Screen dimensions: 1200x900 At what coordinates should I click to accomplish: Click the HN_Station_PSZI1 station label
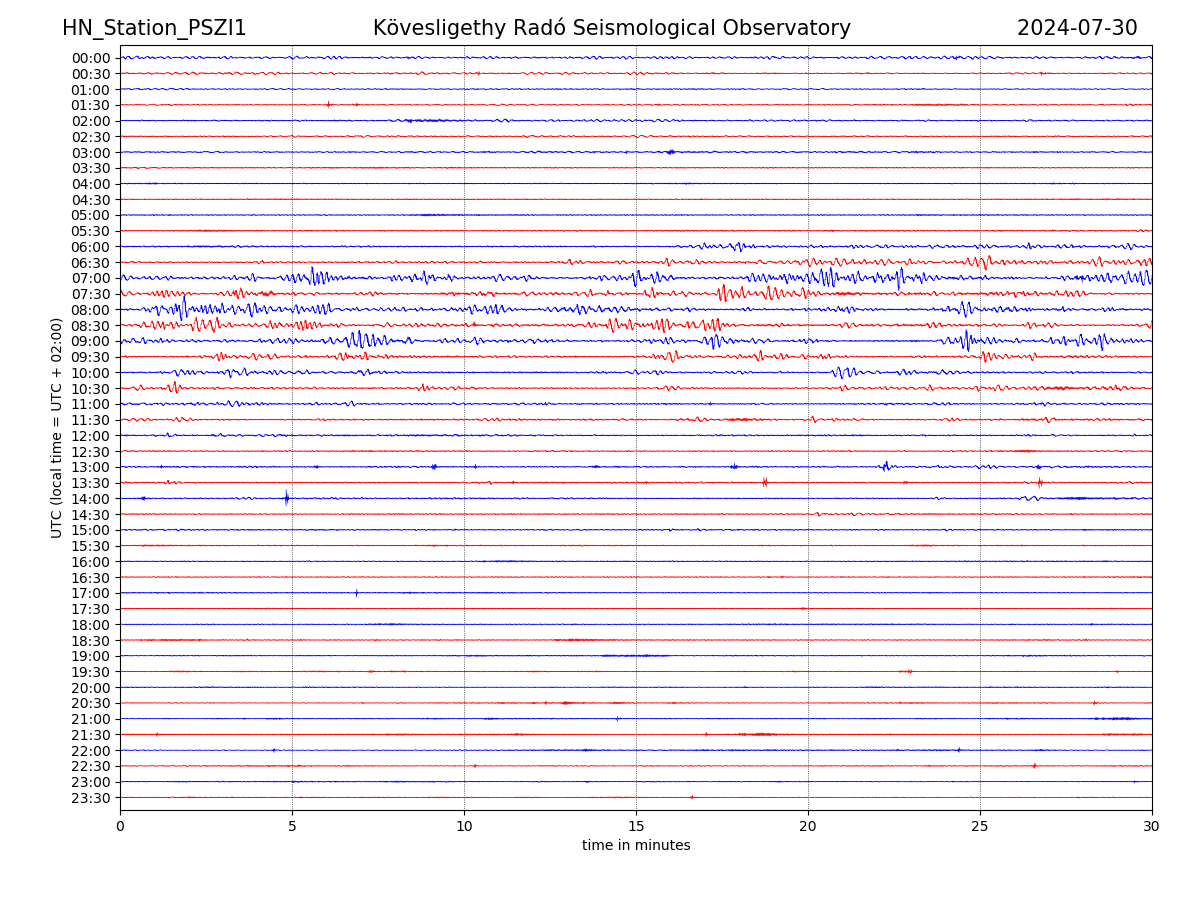click(x=154, y=28)
